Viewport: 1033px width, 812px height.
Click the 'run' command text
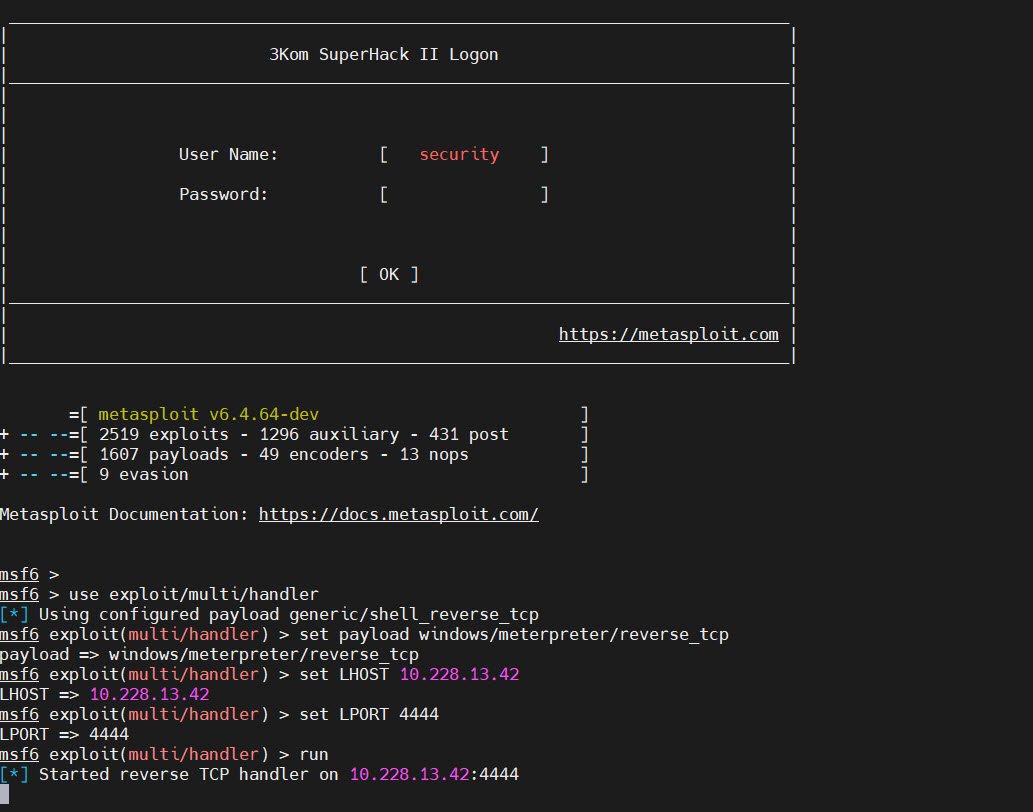coord(314,755)
